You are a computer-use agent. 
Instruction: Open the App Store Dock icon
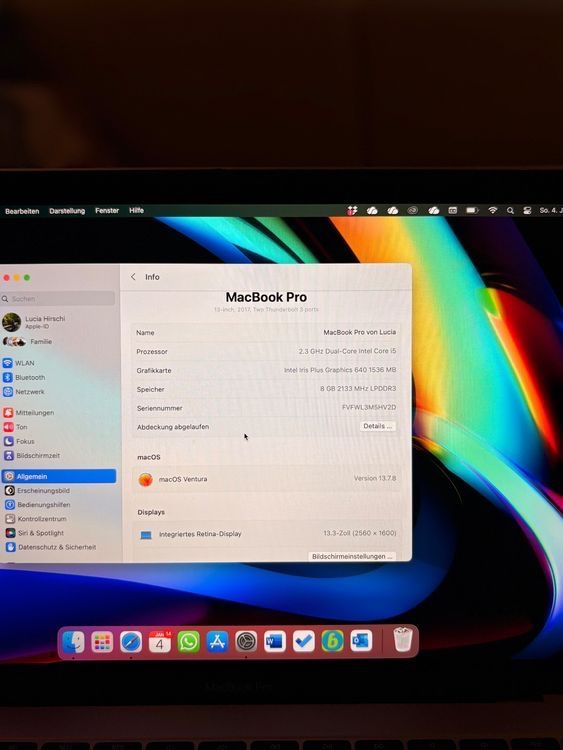[217, 641]
